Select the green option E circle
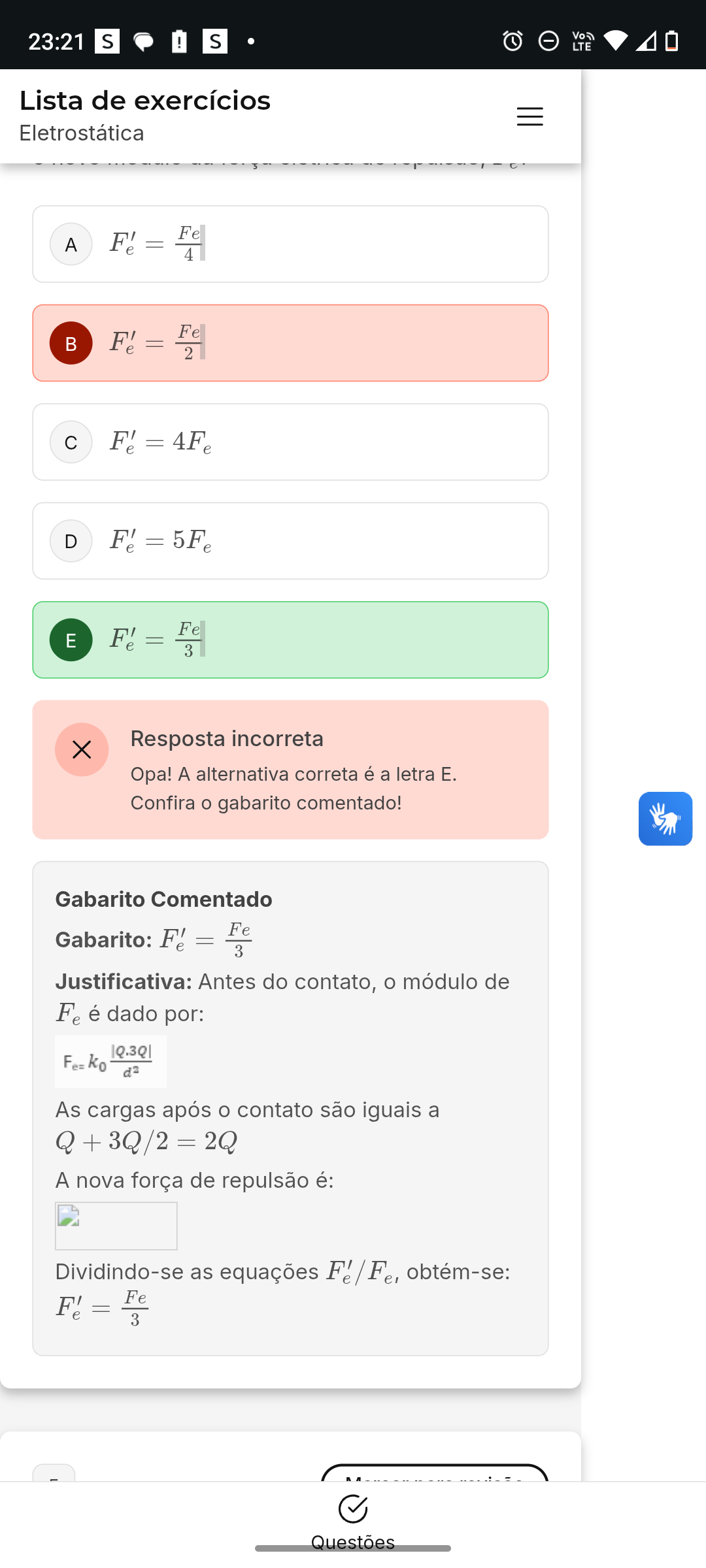This screenshot has width=706, height=1568. pyautogui.click(x=71, y=640)
